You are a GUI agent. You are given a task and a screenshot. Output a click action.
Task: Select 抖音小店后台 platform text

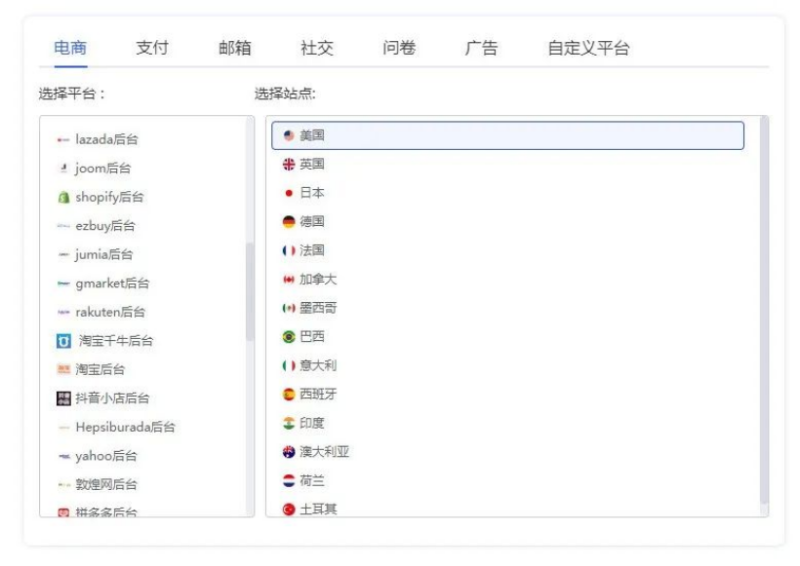(112, 398)
